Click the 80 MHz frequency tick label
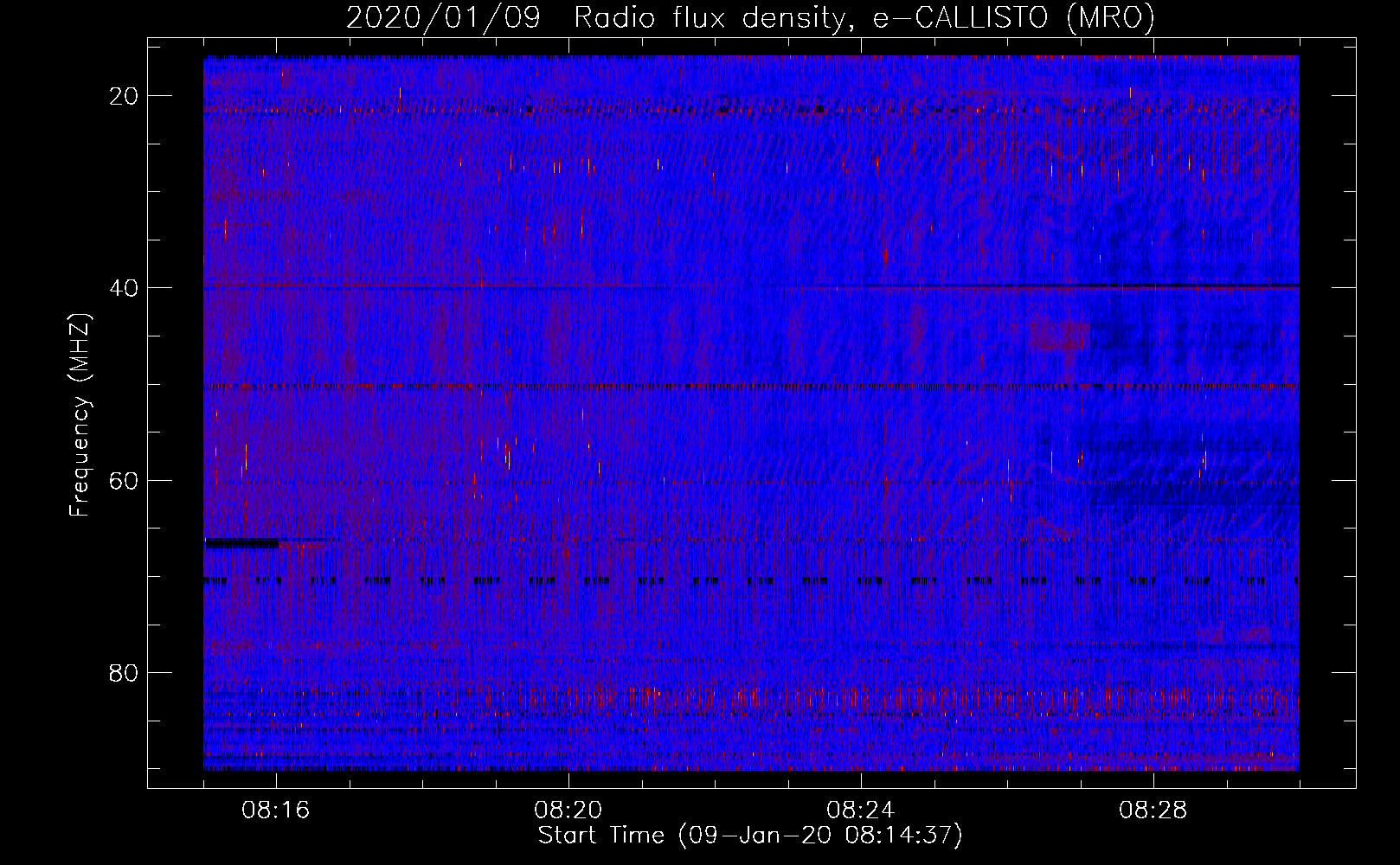Viewport: 1400px width, 865px height. tap(124, 672)
